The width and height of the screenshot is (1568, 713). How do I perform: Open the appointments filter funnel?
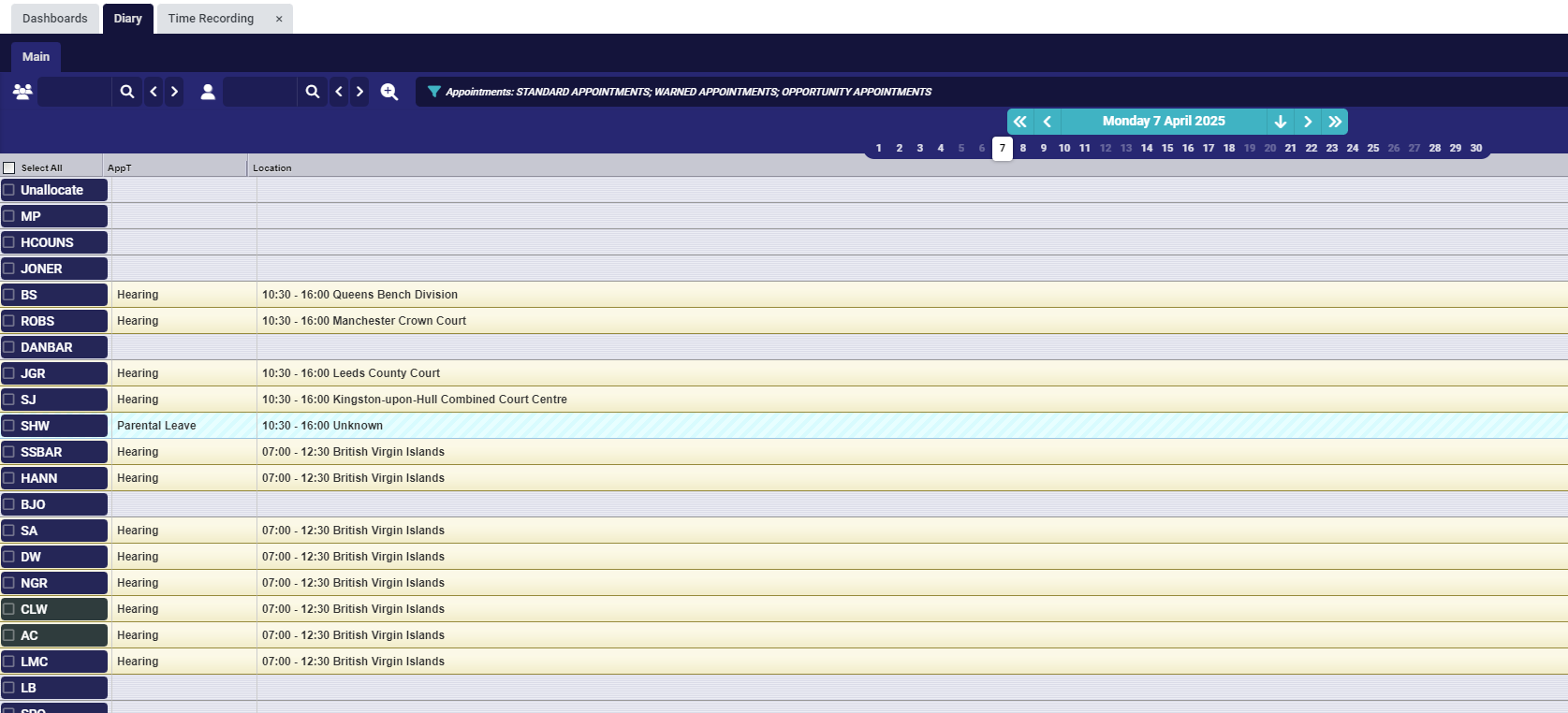[x=434, y=92]
